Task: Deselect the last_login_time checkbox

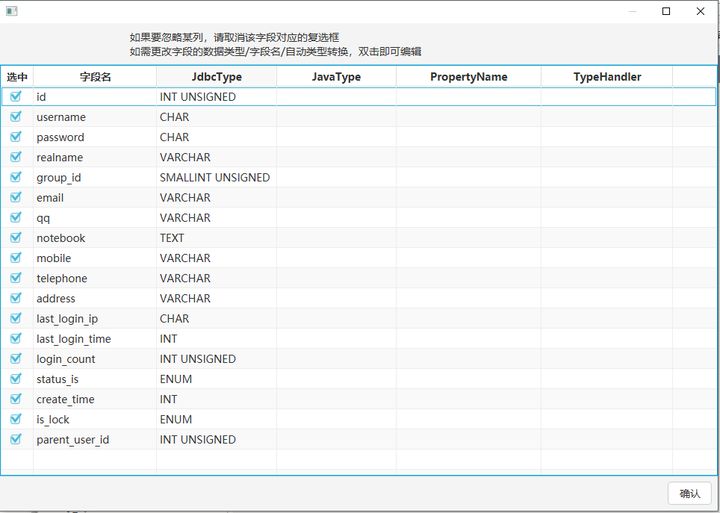Action: tap(16, 338)
